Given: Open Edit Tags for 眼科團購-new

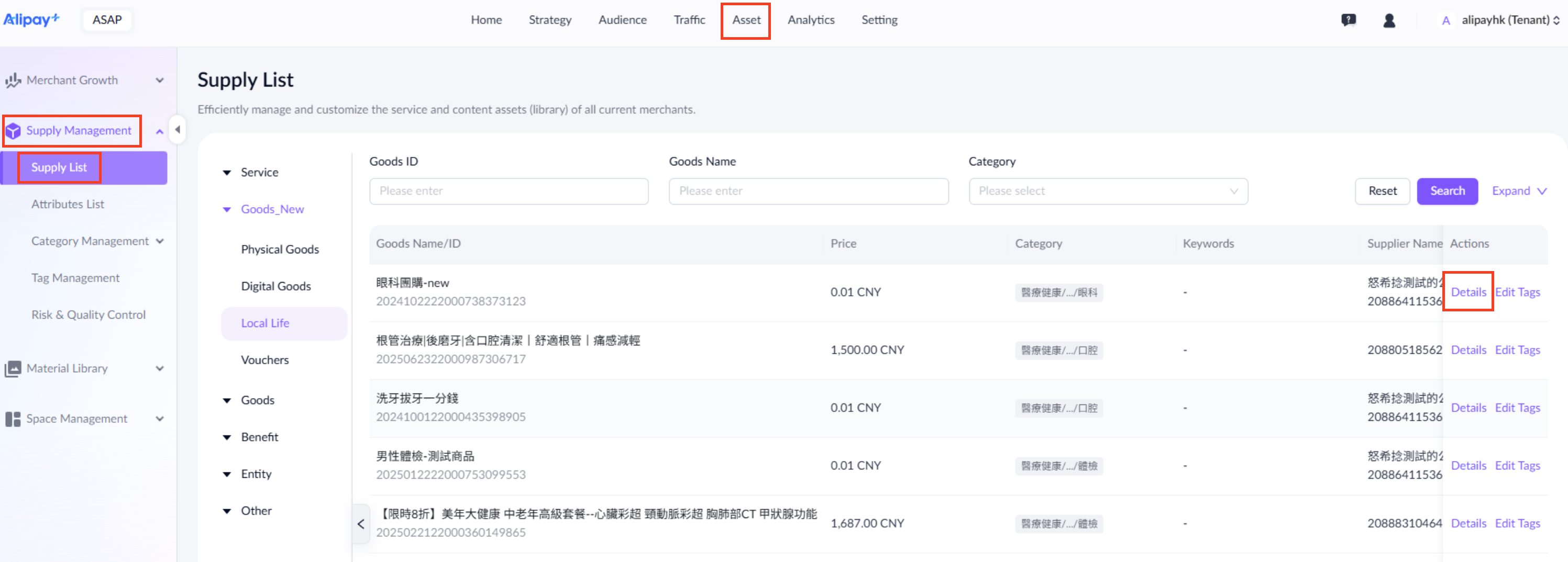Looking at the screenshot, I should coord(1518,292).
